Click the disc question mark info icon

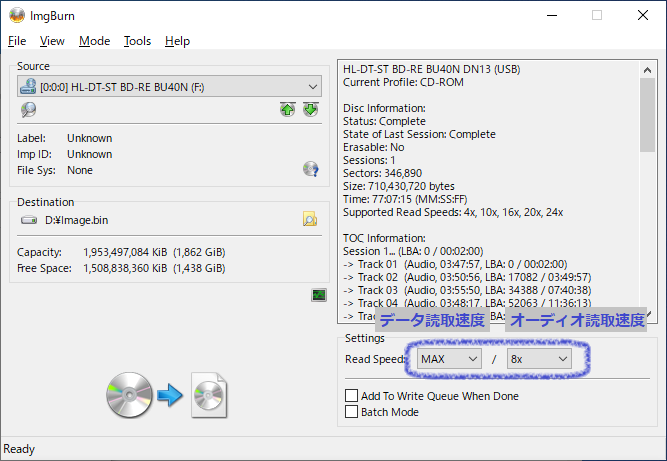tap(311, 169)
